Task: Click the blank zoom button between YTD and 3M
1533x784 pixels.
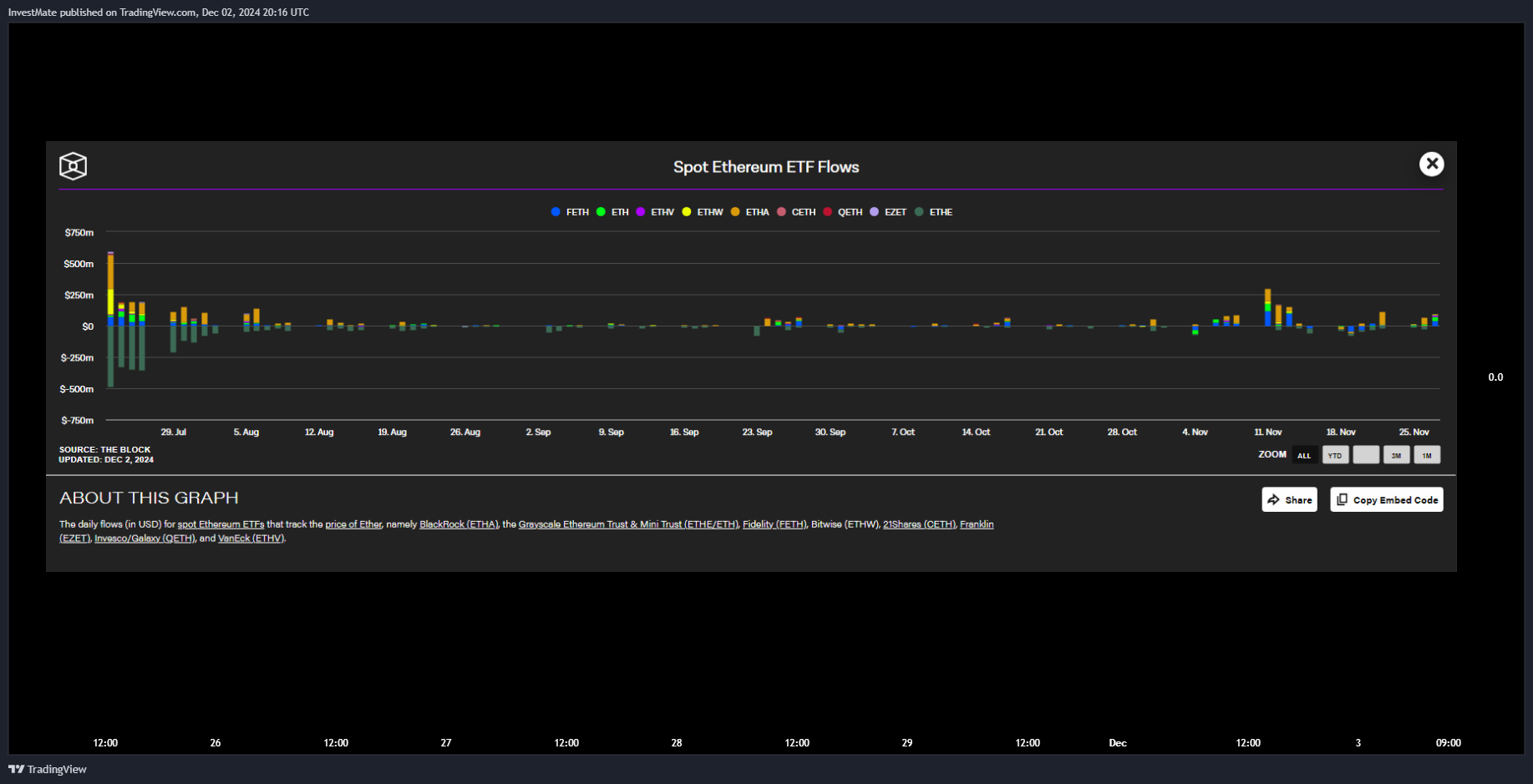Action: [1366, 455]
